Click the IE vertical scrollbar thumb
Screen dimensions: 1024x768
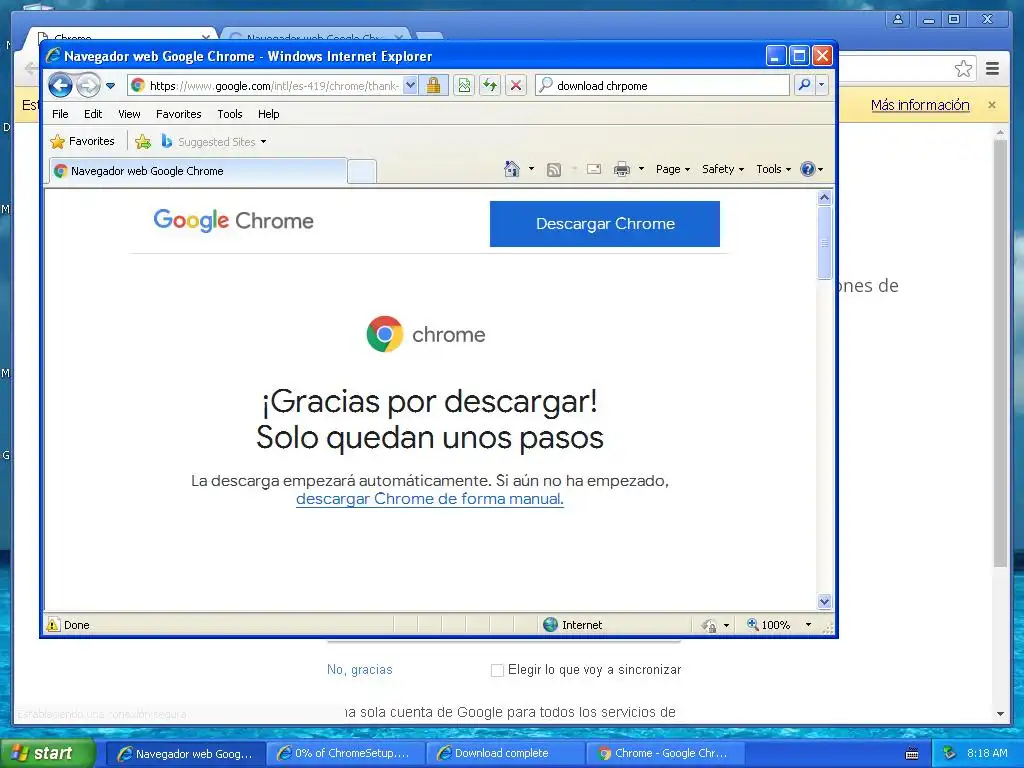(x=824, y=242)
